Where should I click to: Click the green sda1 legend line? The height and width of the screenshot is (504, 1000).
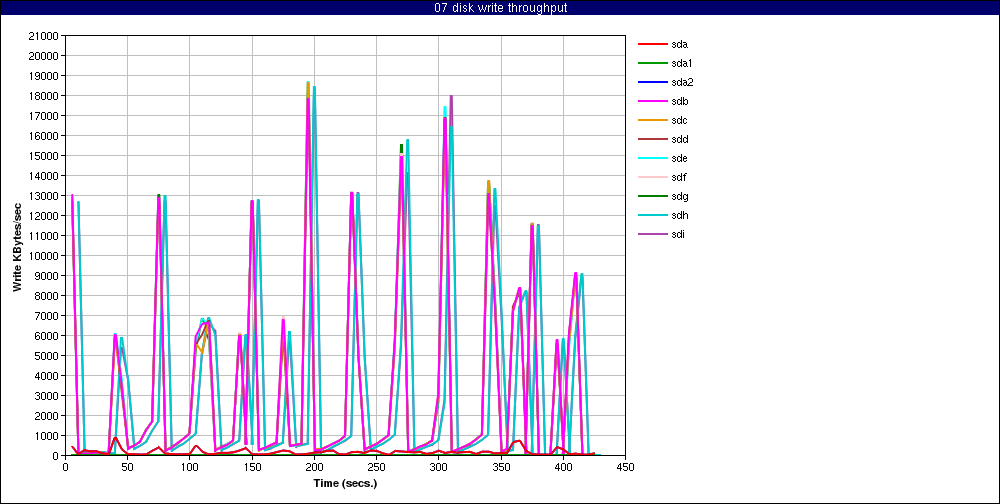[652, 63]
